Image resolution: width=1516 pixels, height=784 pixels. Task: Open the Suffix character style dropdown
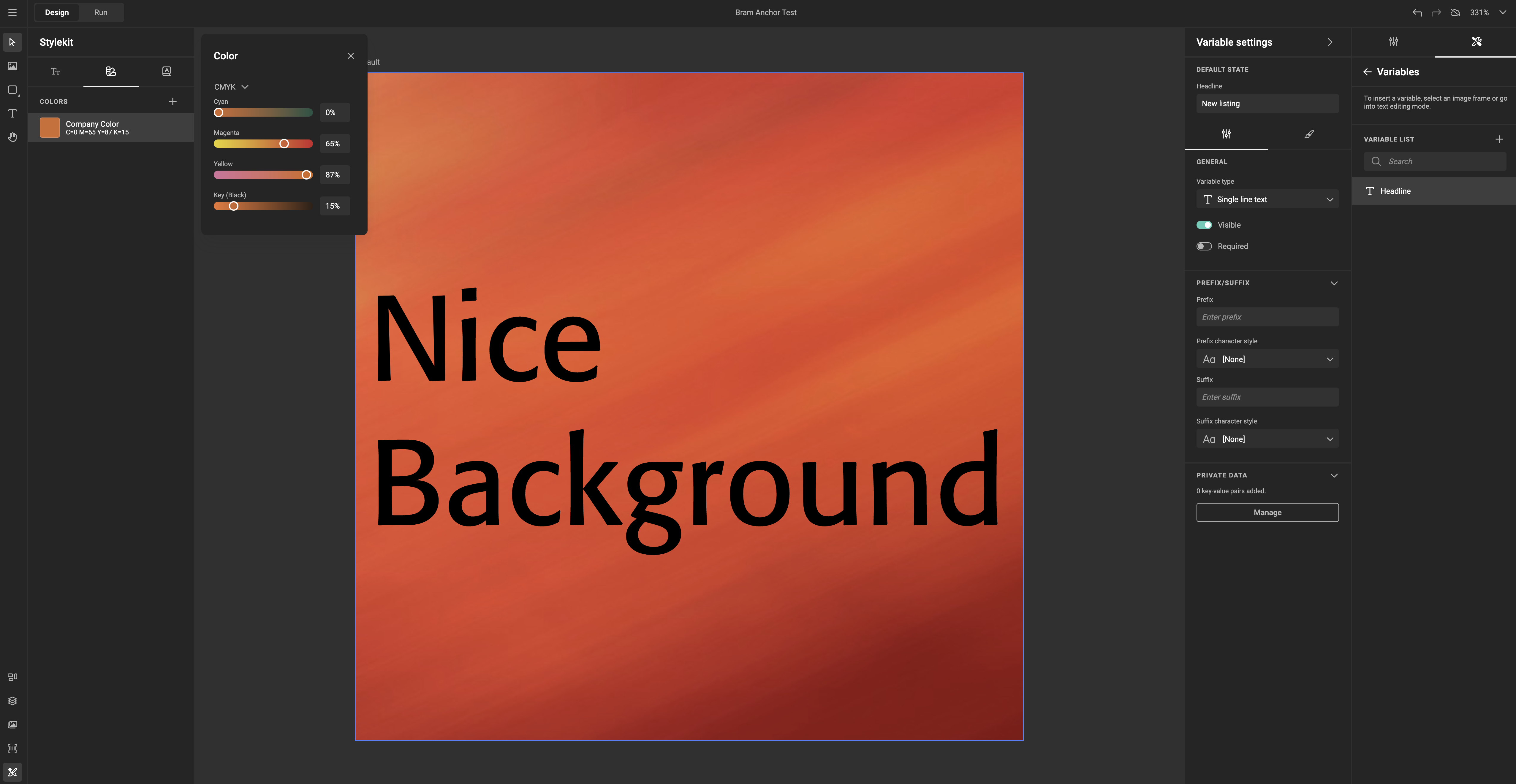coord(1267,439)
